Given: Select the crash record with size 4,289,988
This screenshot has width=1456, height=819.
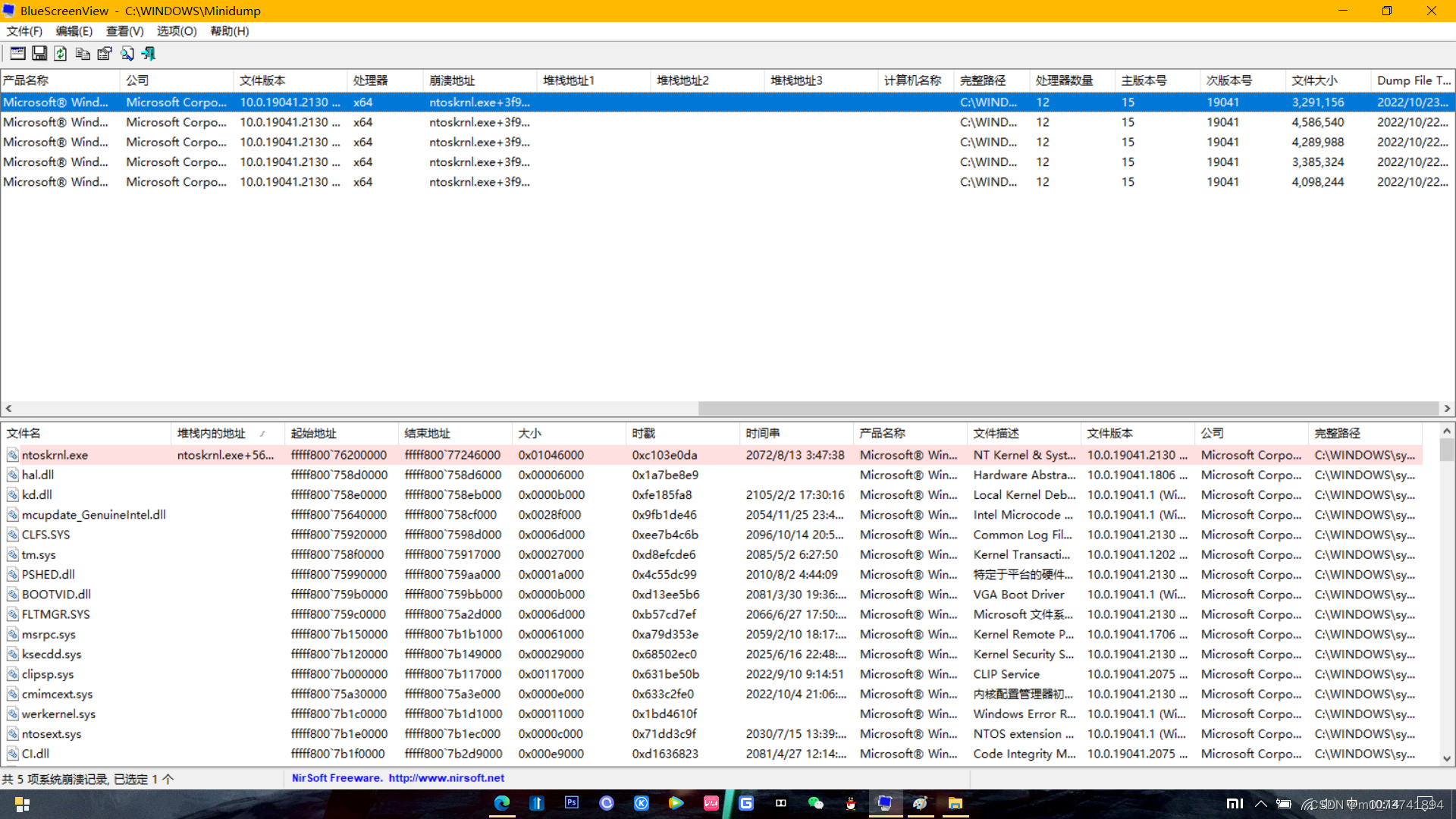Looking at the screenshot, I should click(x=726, y=142).
